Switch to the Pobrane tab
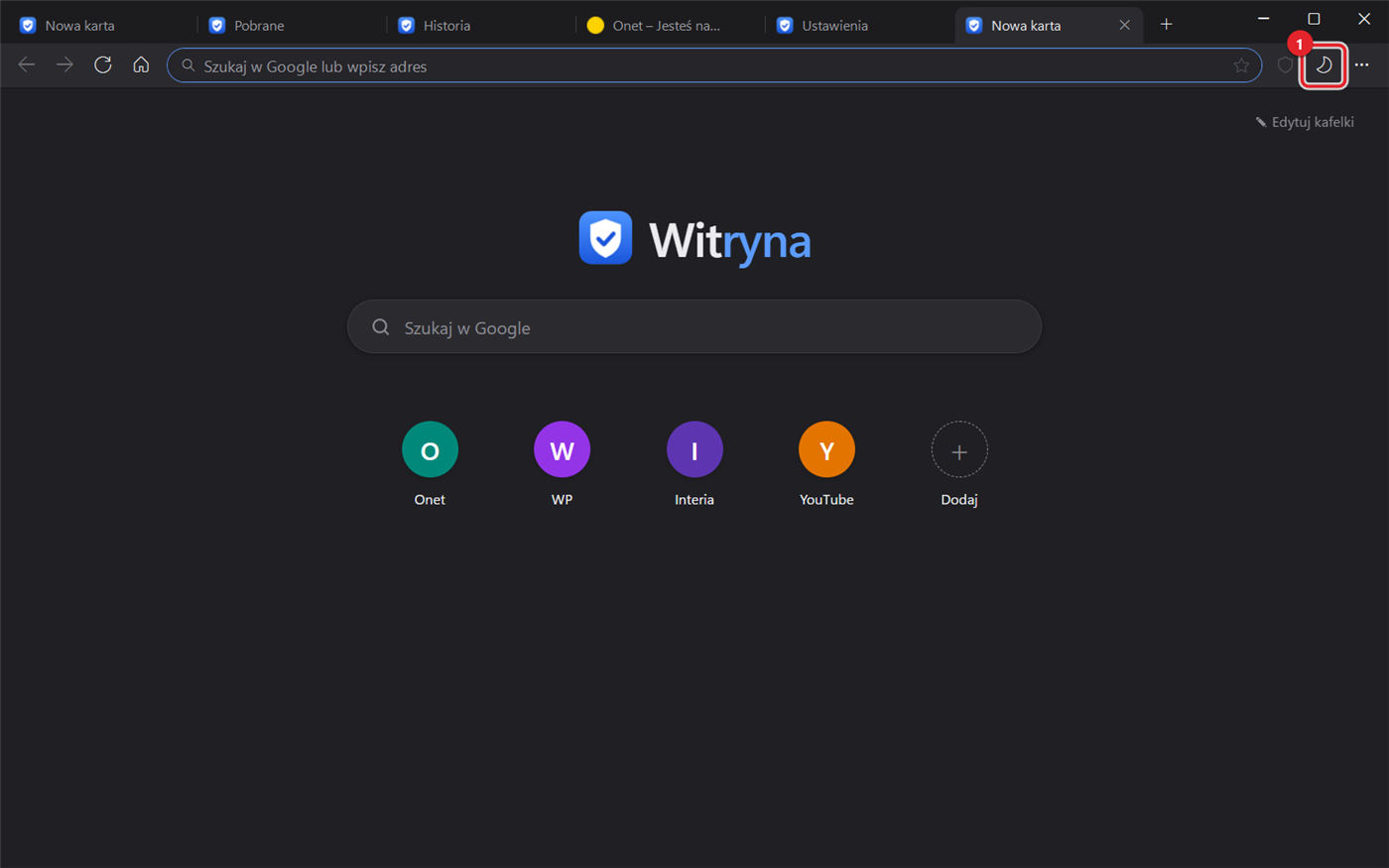 290,25
